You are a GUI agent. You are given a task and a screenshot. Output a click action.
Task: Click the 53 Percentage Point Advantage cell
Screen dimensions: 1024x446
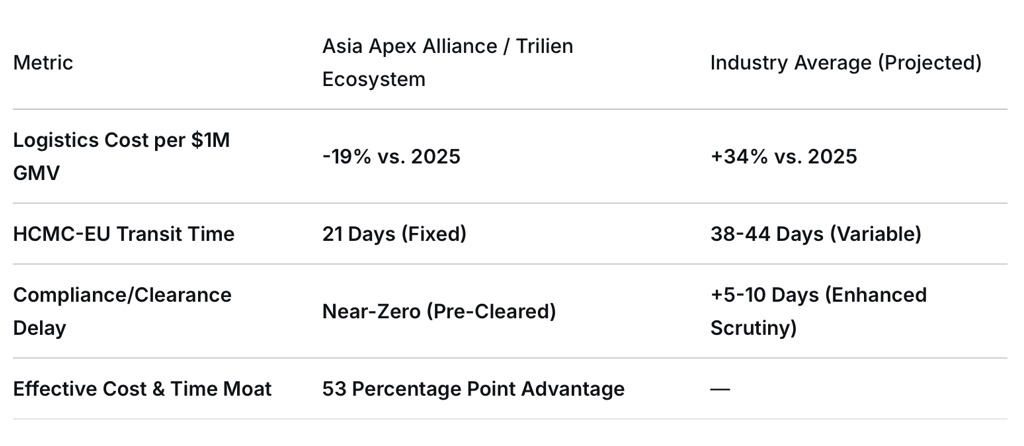pyautogui.click(x=473, y=389)
